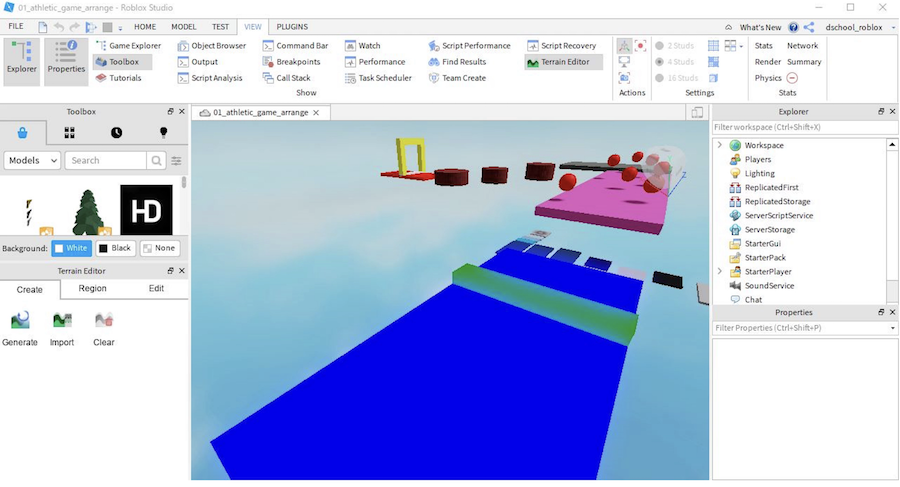The image size is (900, 487).
Task: Click the What's New link
Action: tap(760, 28)
